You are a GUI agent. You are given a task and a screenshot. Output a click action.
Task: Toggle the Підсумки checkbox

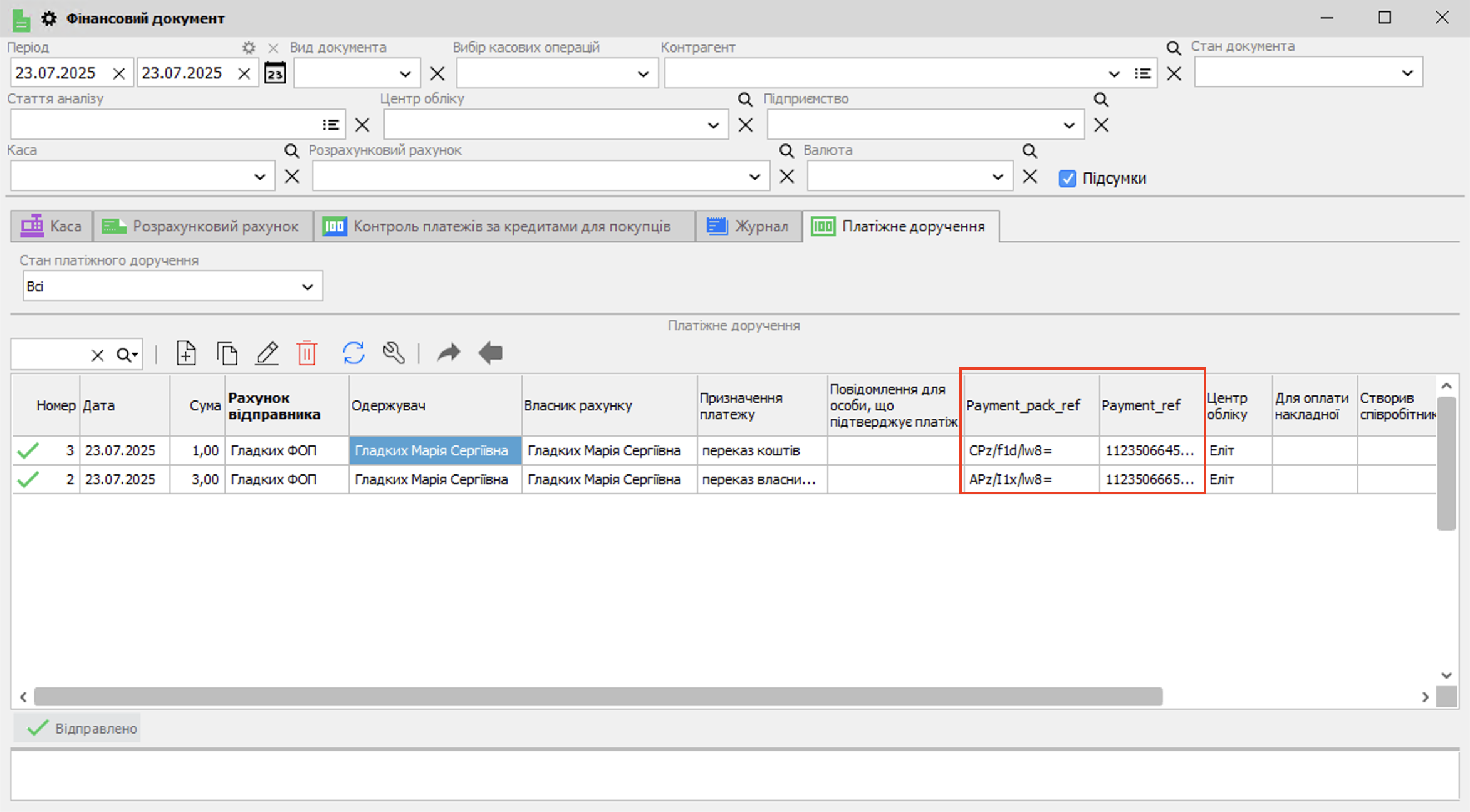pos(1067,179)
